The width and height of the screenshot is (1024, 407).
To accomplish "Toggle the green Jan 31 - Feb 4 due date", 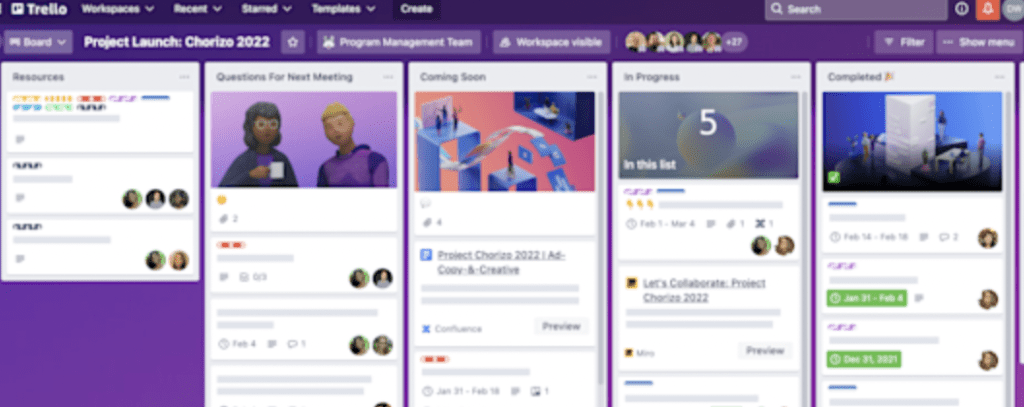I will (x=867, y=299).
